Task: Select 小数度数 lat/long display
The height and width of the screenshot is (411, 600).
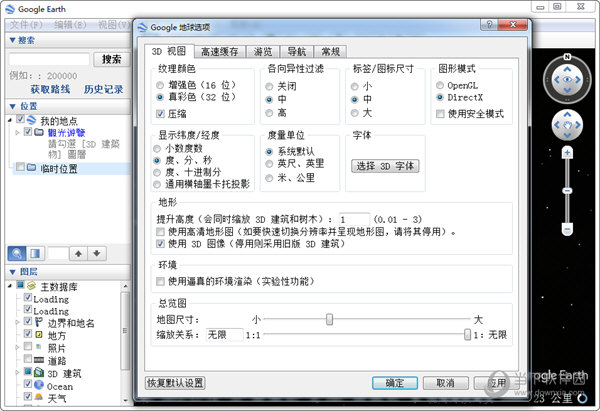Action: point(157,148)
